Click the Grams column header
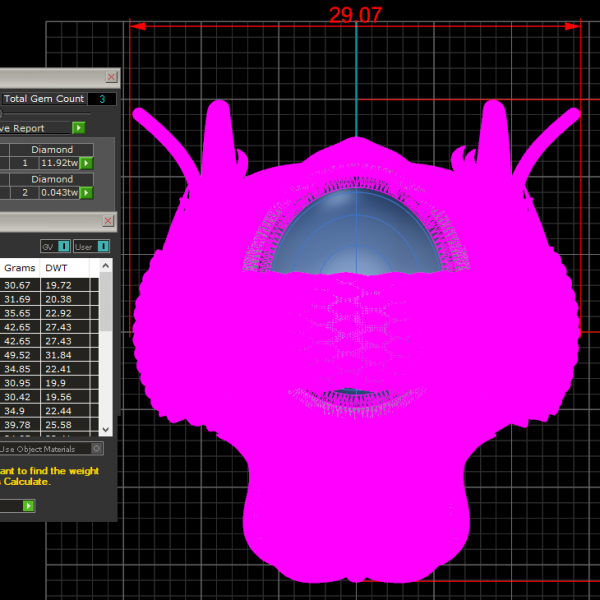 [x=20, y=268]
